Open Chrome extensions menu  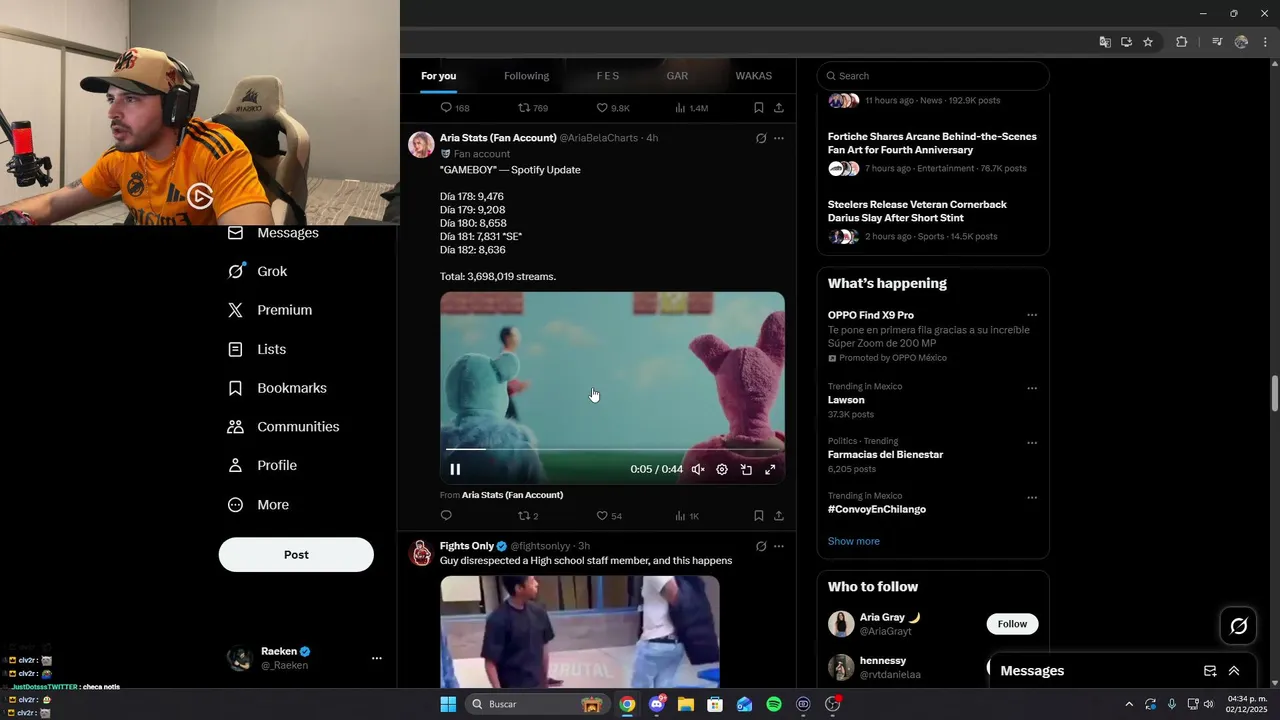point(1181,42)
